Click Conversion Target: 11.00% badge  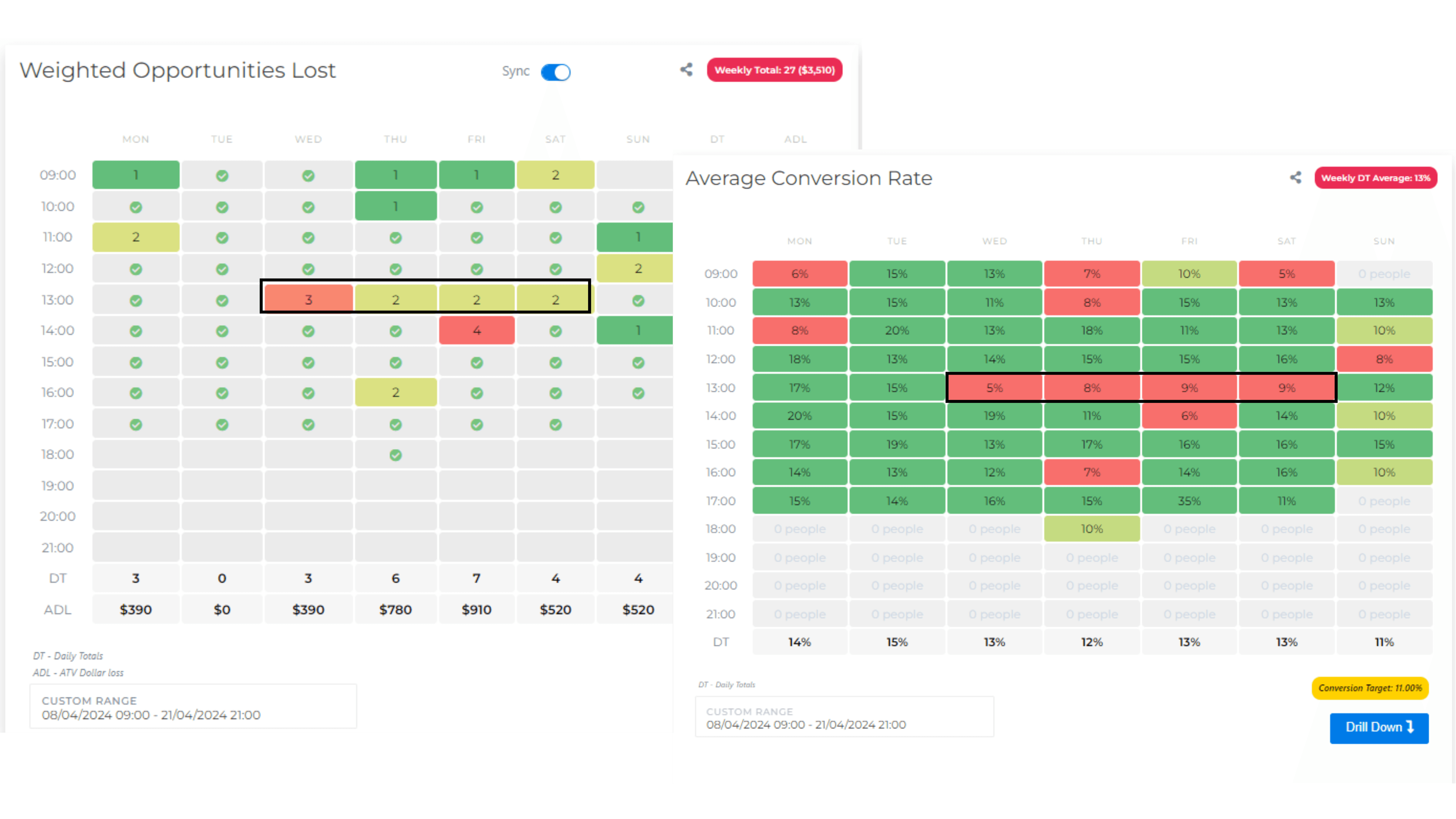[1370, 688]
